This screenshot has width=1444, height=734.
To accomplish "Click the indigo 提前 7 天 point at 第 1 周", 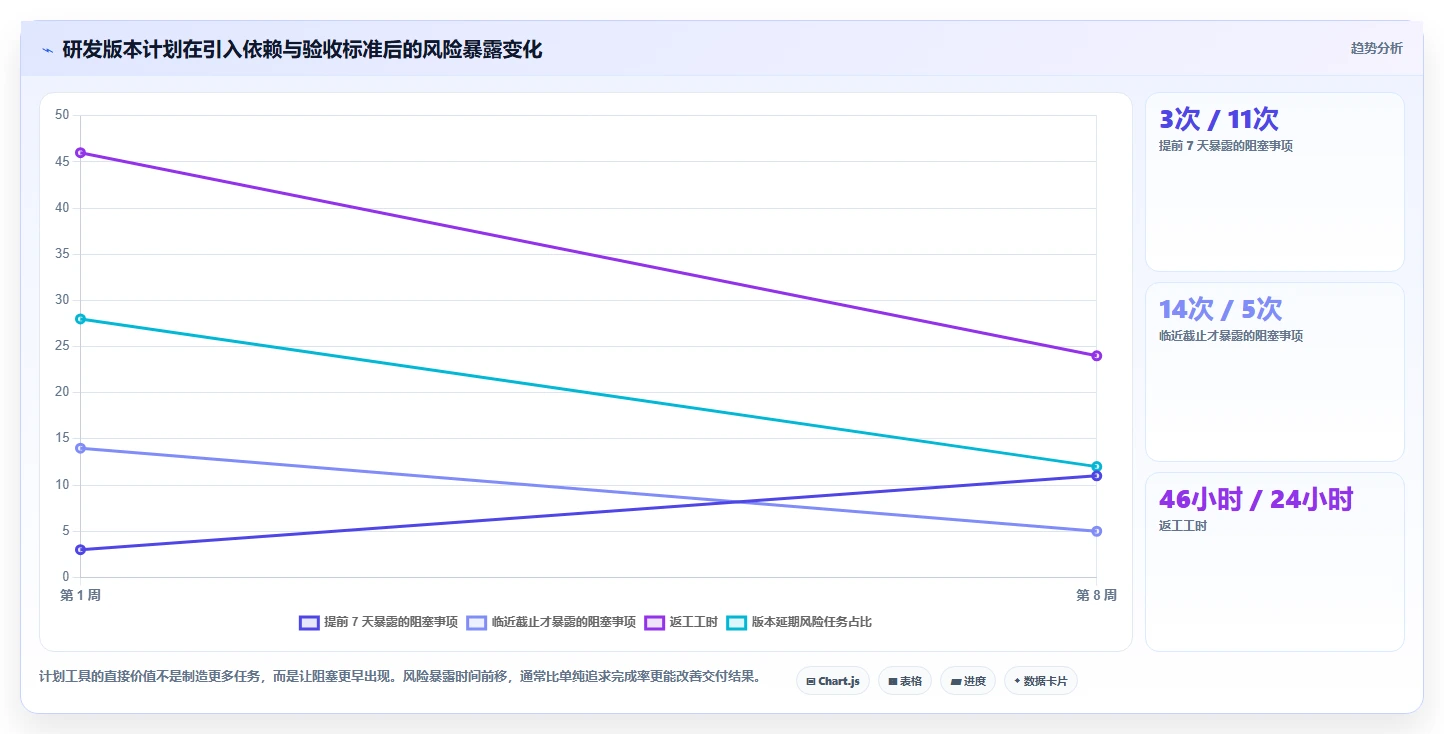I will (80, 549).
